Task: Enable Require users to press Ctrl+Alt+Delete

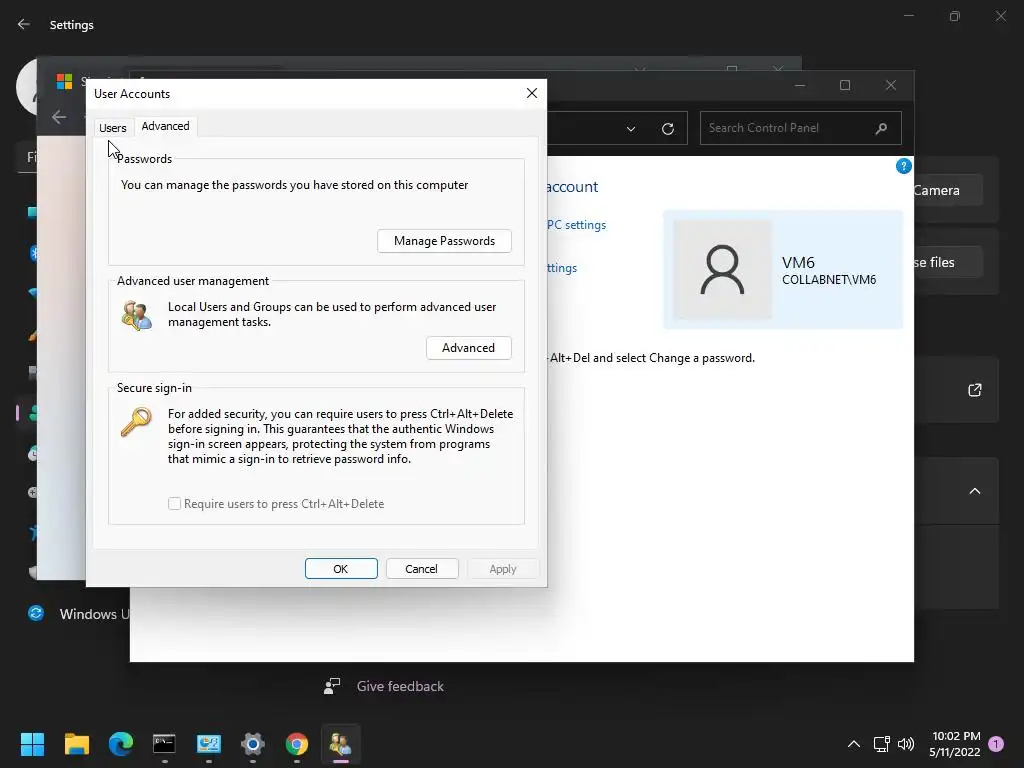Action: pos(174,504)
